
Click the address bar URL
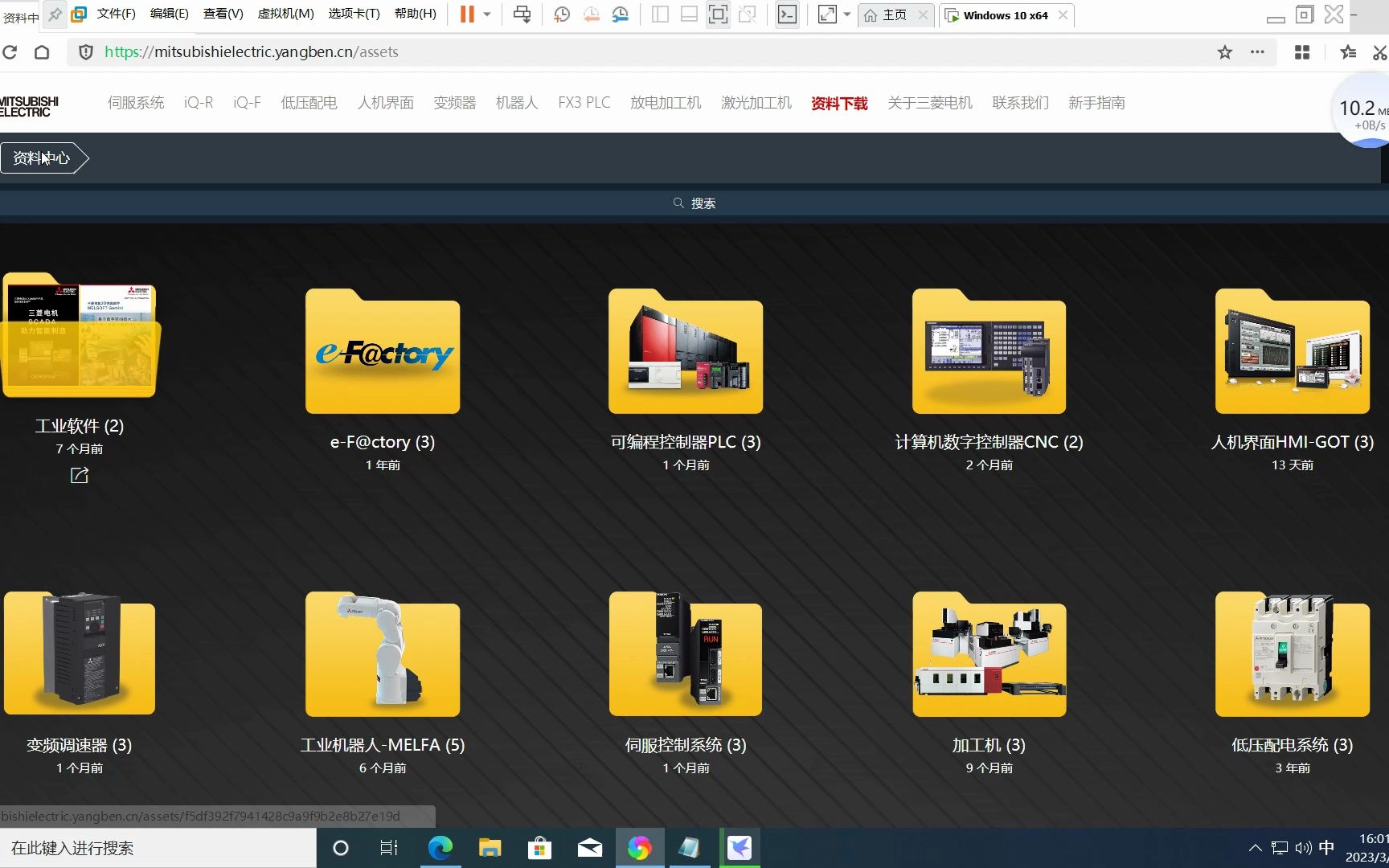[x=252, y=52]
